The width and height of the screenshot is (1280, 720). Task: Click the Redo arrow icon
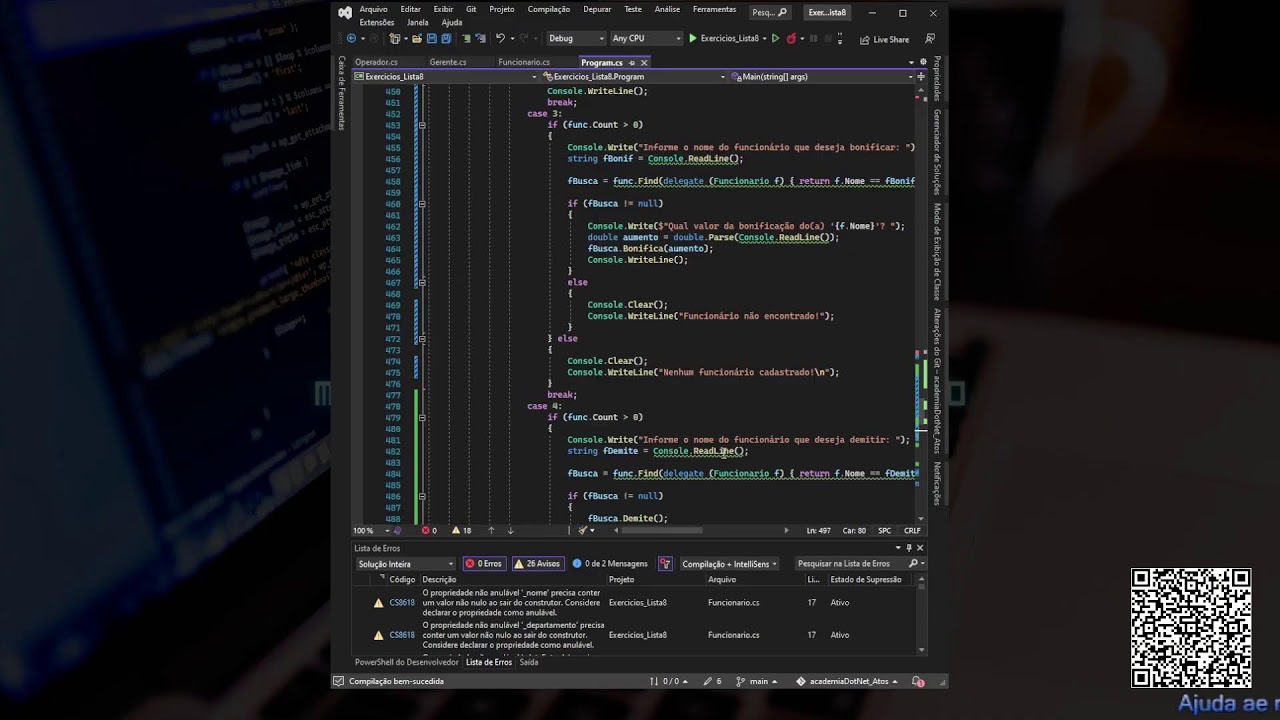[x=523, y=39]
